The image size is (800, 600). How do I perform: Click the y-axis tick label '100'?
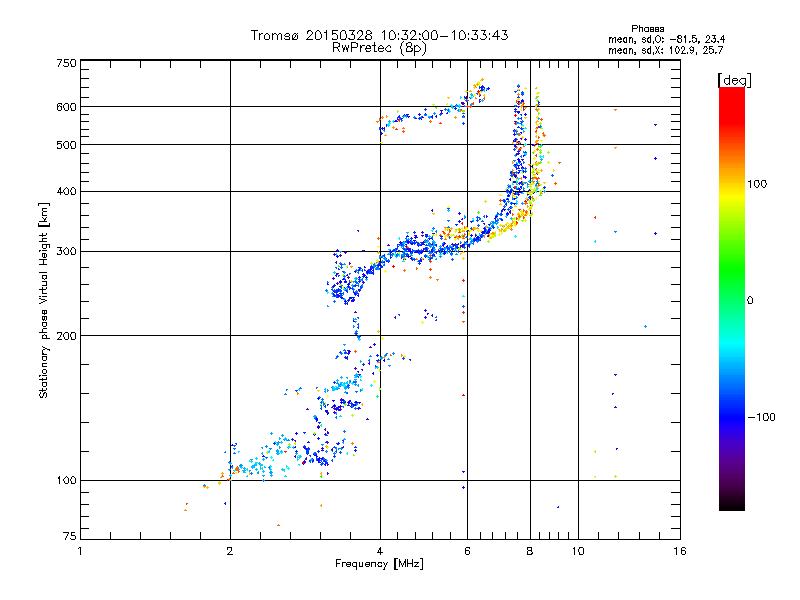(66, 481)
